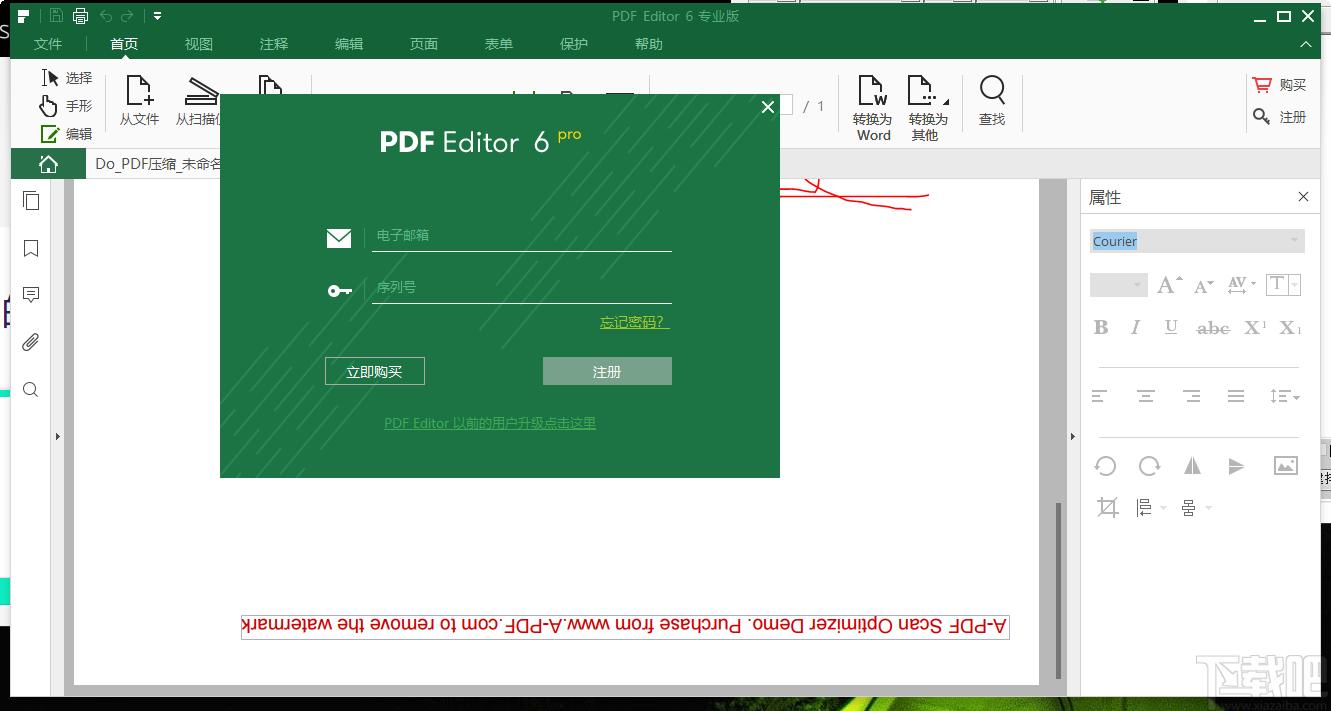This screenshot has height=711, width=1331.
Task: Rotate object clockwise
Action: coord(1149,466)
